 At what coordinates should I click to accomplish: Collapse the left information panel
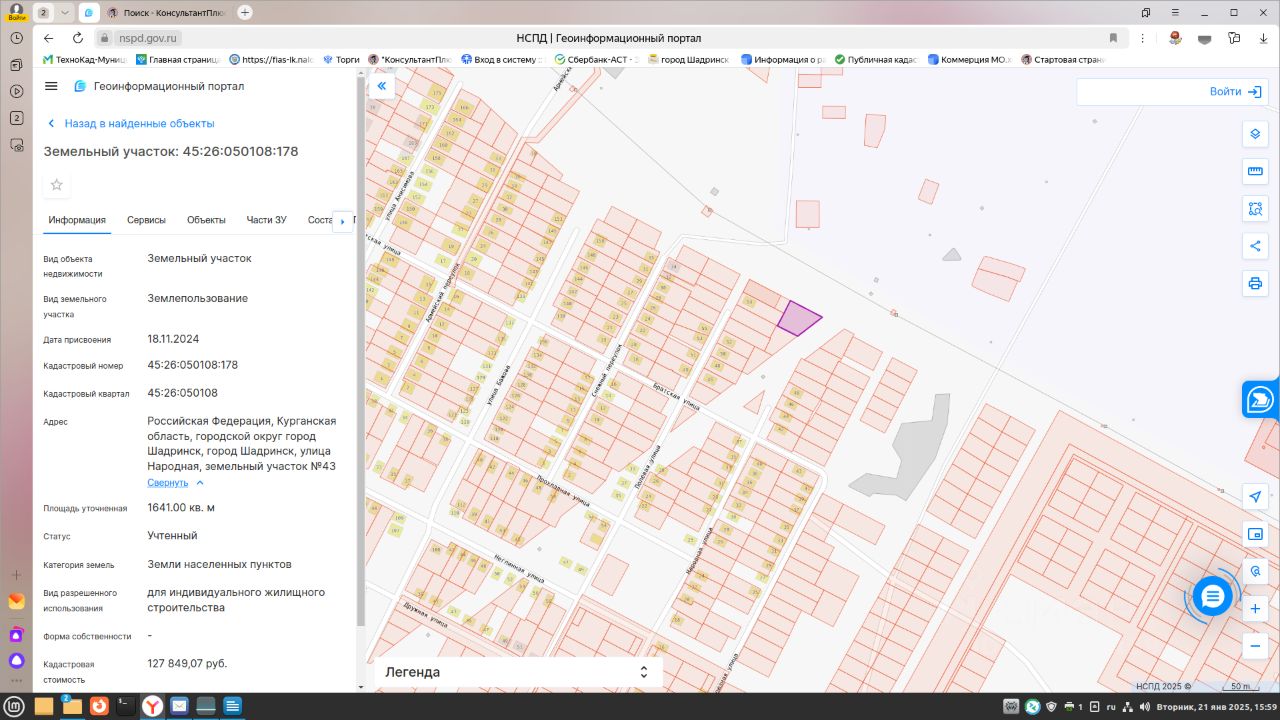[381, 86]
